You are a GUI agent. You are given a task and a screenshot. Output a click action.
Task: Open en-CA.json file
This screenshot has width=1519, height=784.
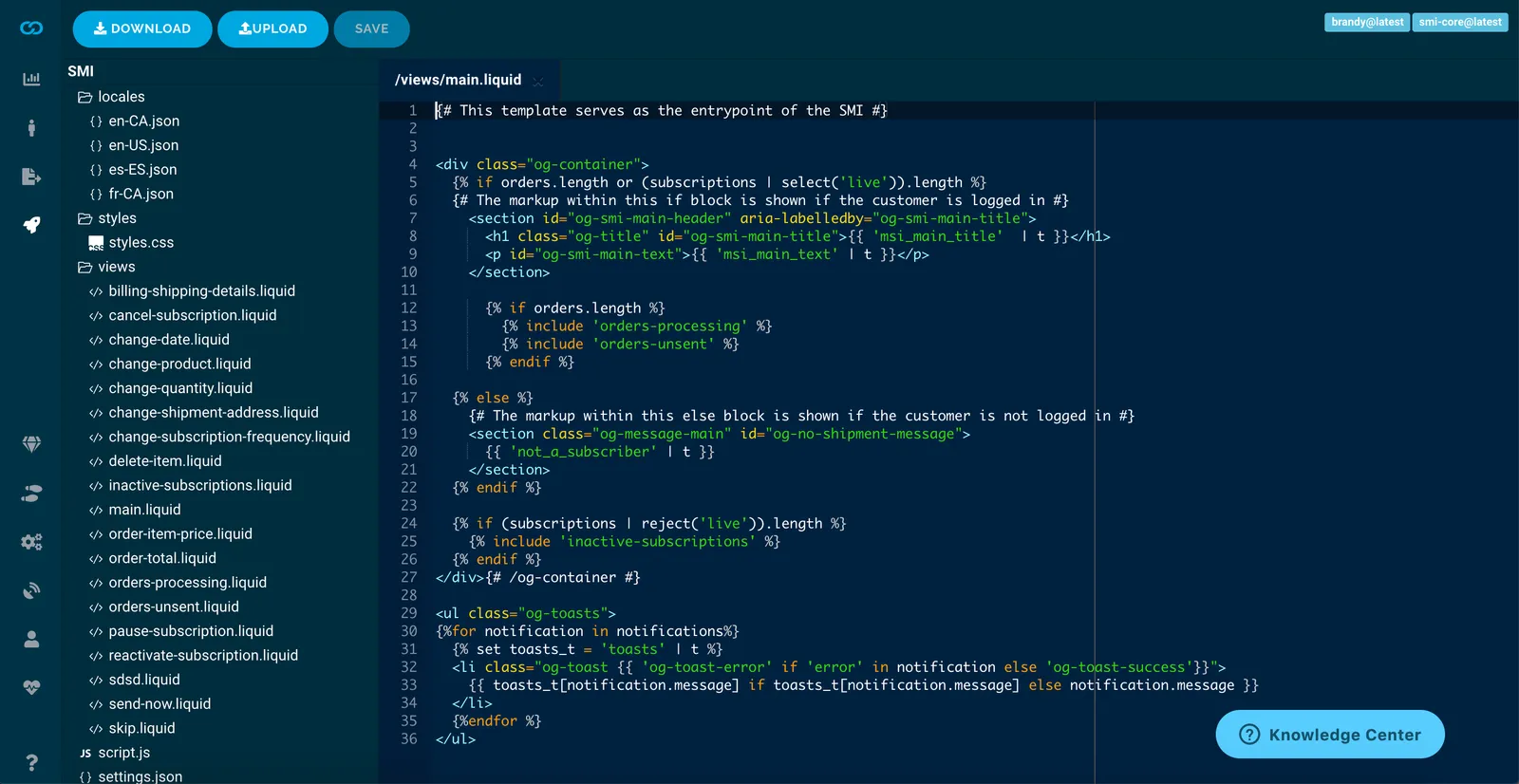click(x=134, y=121)
